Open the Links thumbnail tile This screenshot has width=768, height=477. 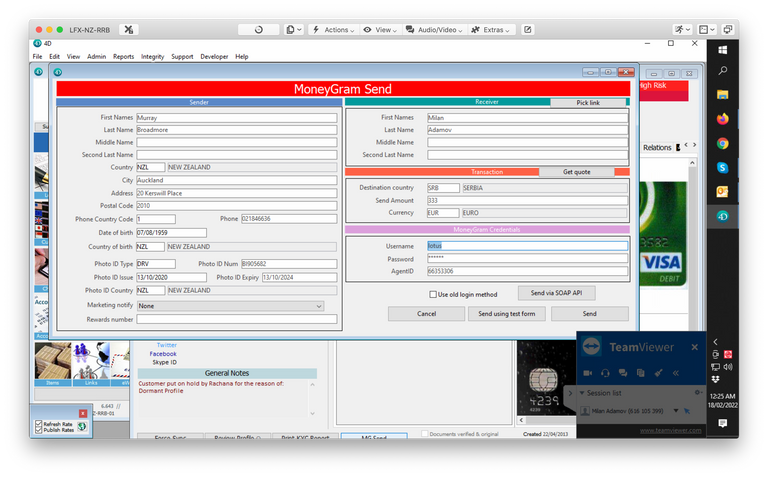click(x=91, y=364)
